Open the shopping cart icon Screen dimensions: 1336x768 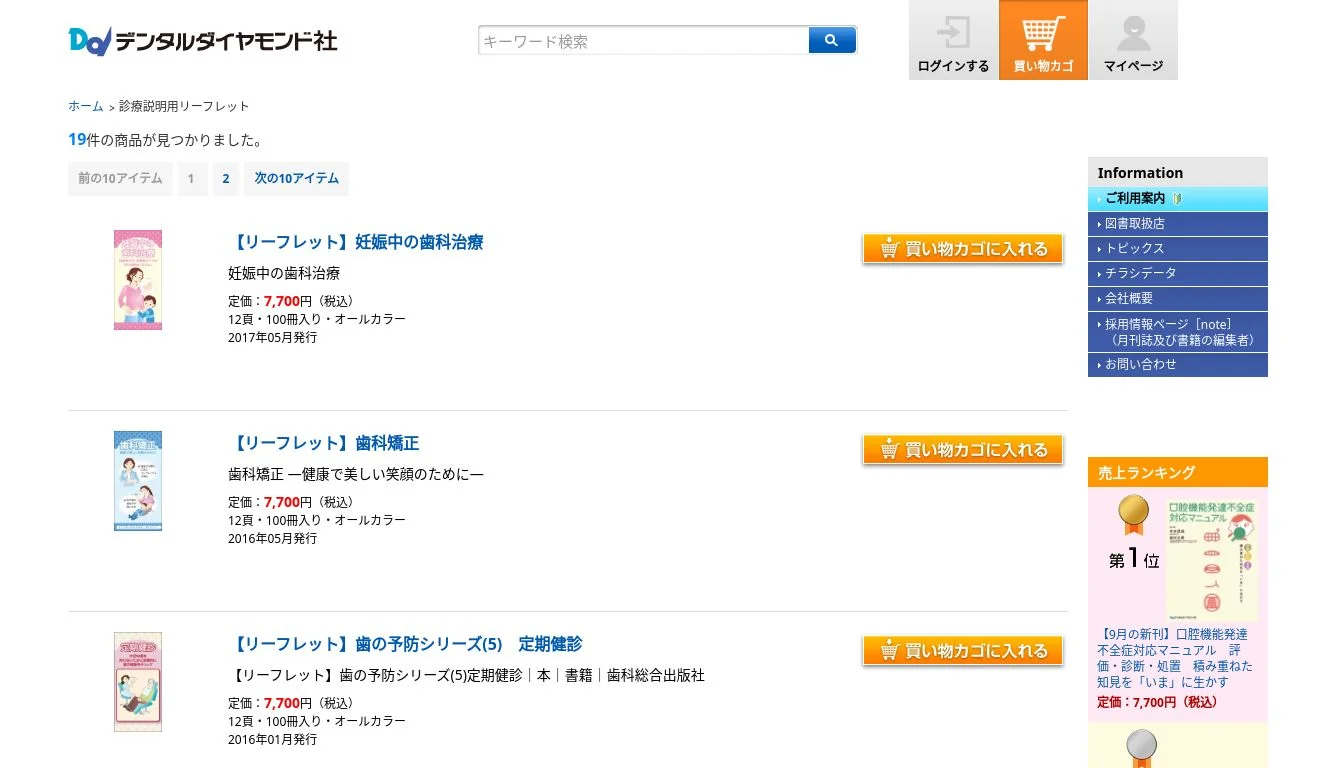1043,40
